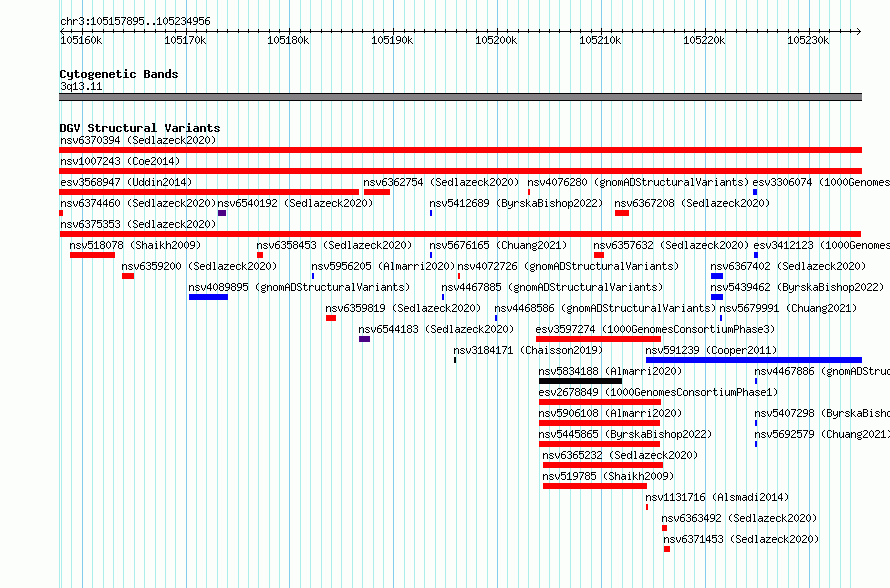Select the 3q13.11 band label
The width and height of the screenshot is (890, 588).
(x=81, y=86)
